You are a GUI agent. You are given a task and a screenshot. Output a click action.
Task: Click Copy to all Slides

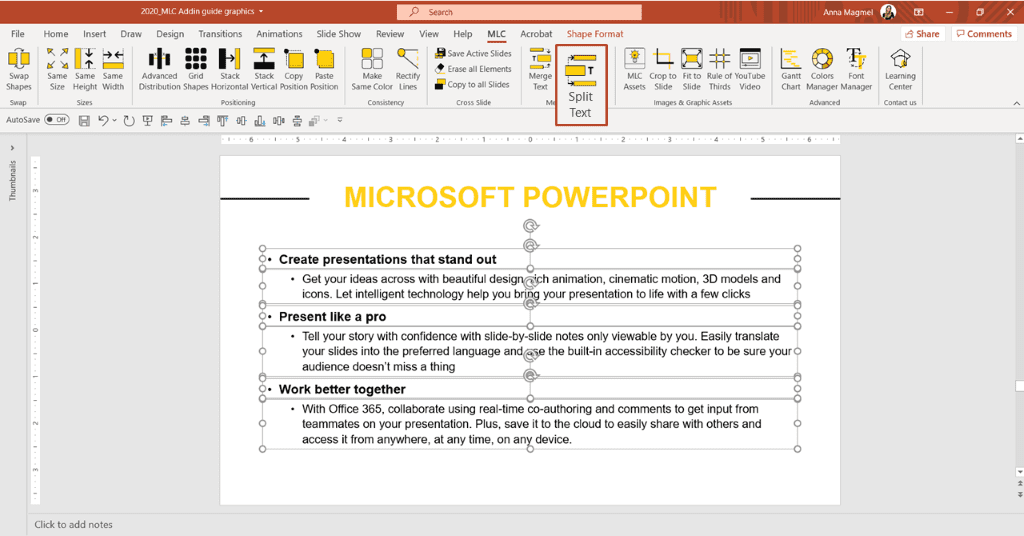click(x=472, y=84)
